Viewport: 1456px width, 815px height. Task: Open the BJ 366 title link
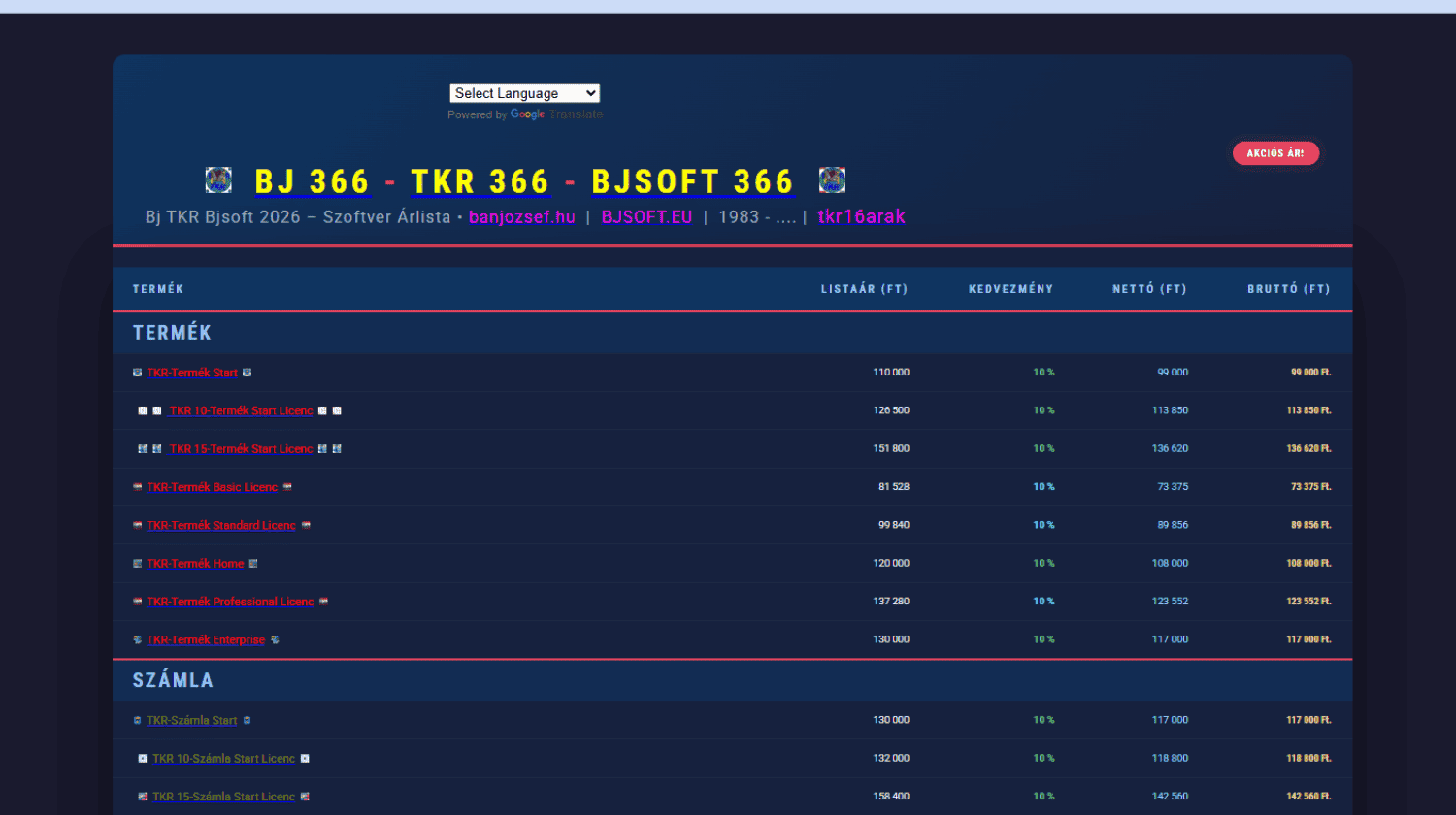click(313, 181)
